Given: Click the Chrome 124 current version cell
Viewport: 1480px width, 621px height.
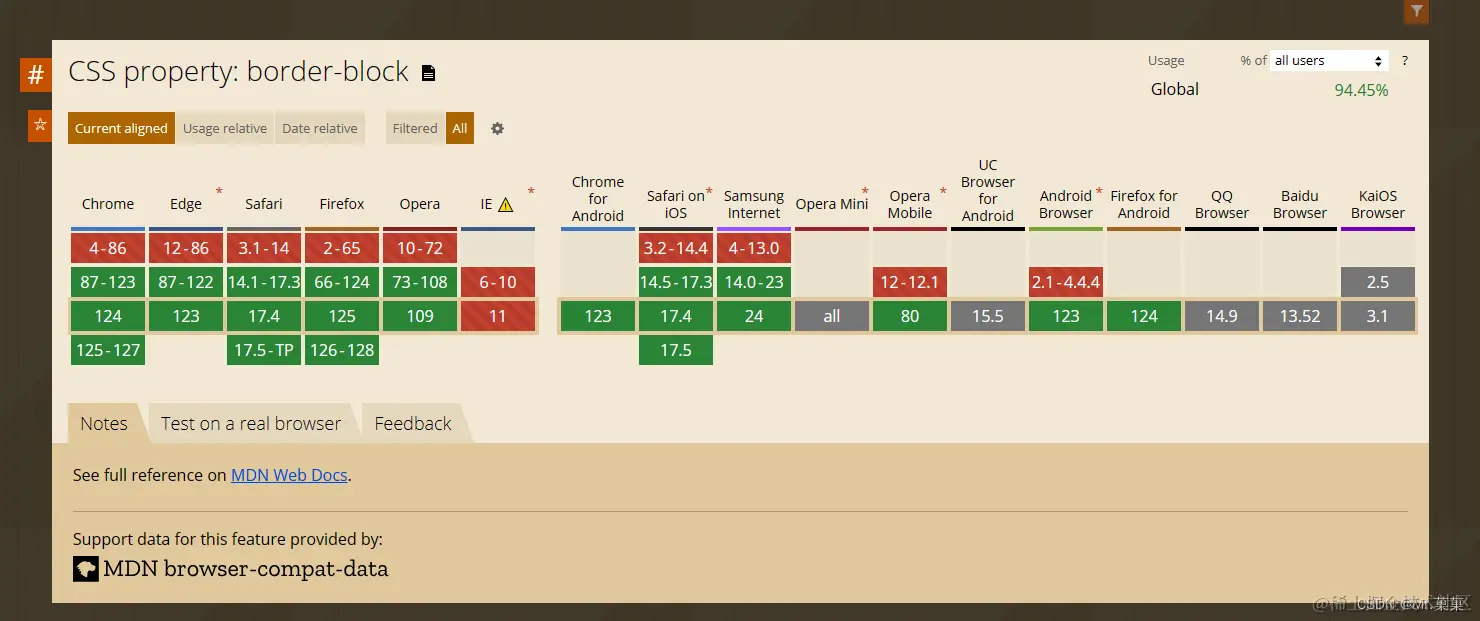Looking at the screenshot, I should (108, 316).
